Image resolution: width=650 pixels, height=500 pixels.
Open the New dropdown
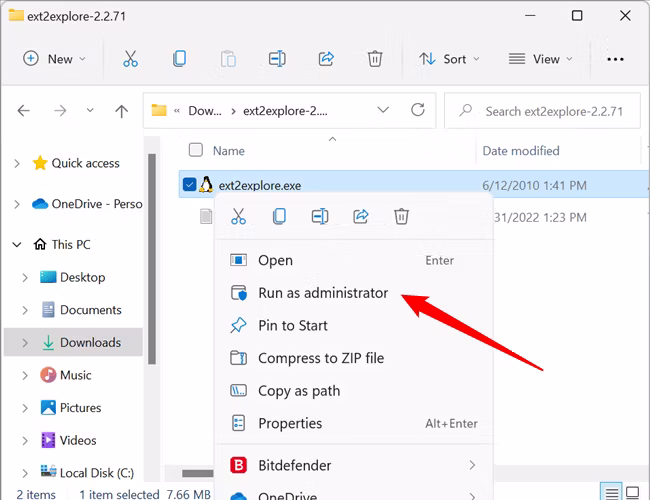click(x=54, y=59)
